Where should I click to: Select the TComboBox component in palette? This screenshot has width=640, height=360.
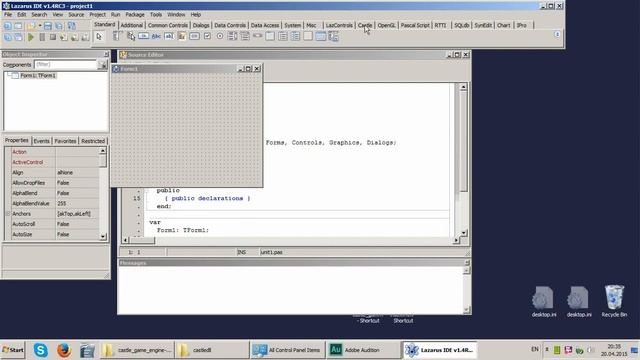[245, 36]
